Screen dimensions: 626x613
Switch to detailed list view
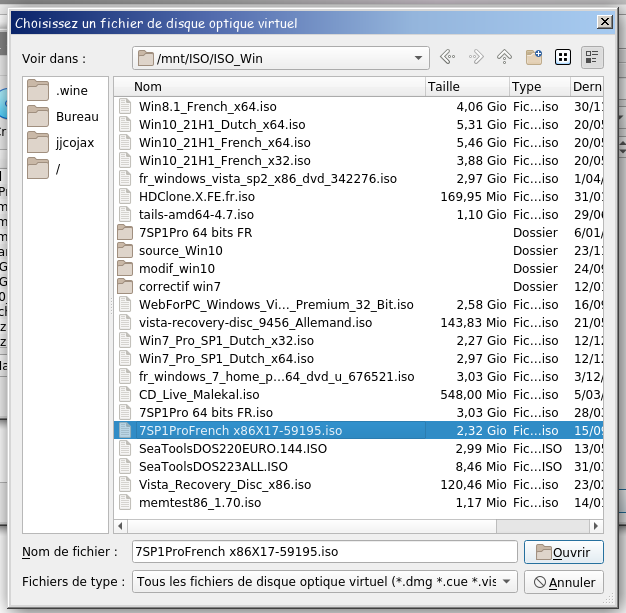pyautogui.click(x=592, y=57)
